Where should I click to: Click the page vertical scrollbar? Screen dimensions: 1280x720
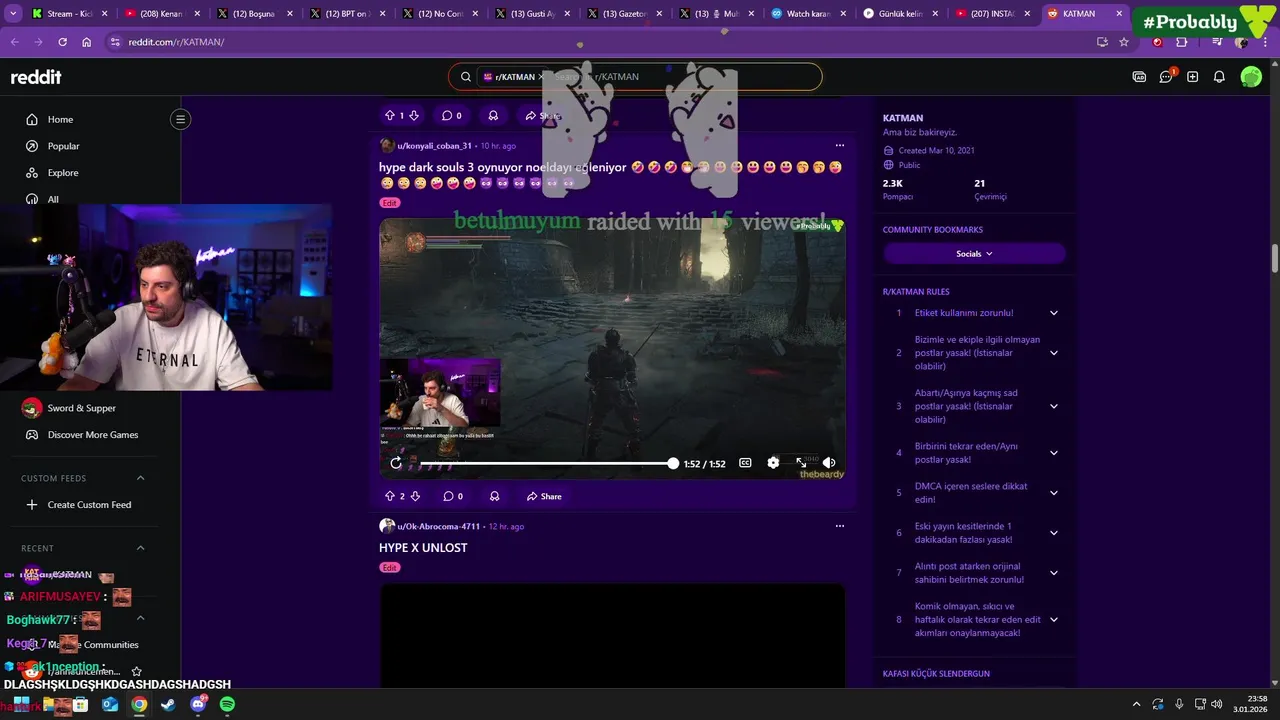(x=1274, y=257)
